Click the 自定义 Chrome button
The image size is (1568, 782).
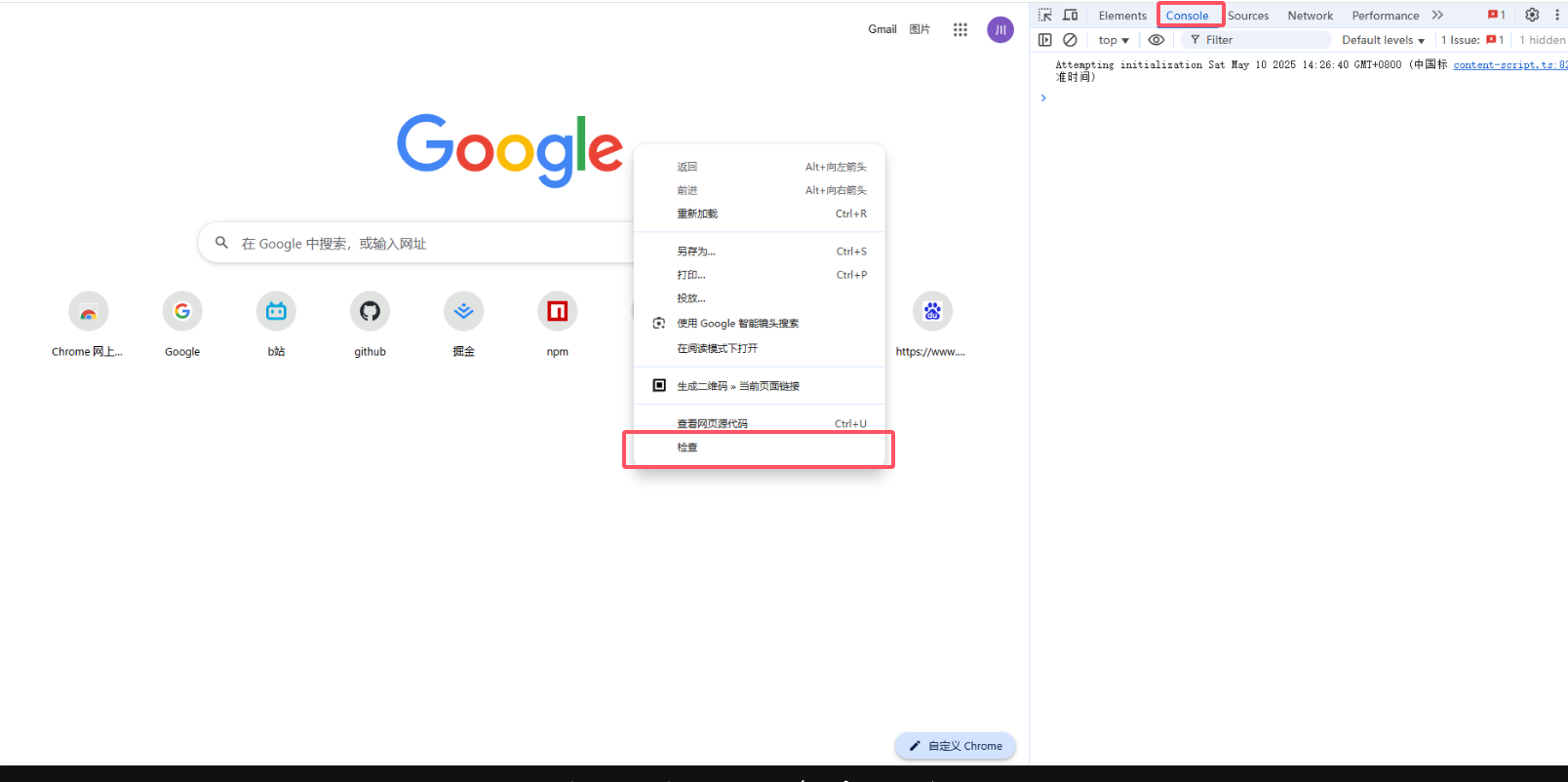(x=956, y=746)
